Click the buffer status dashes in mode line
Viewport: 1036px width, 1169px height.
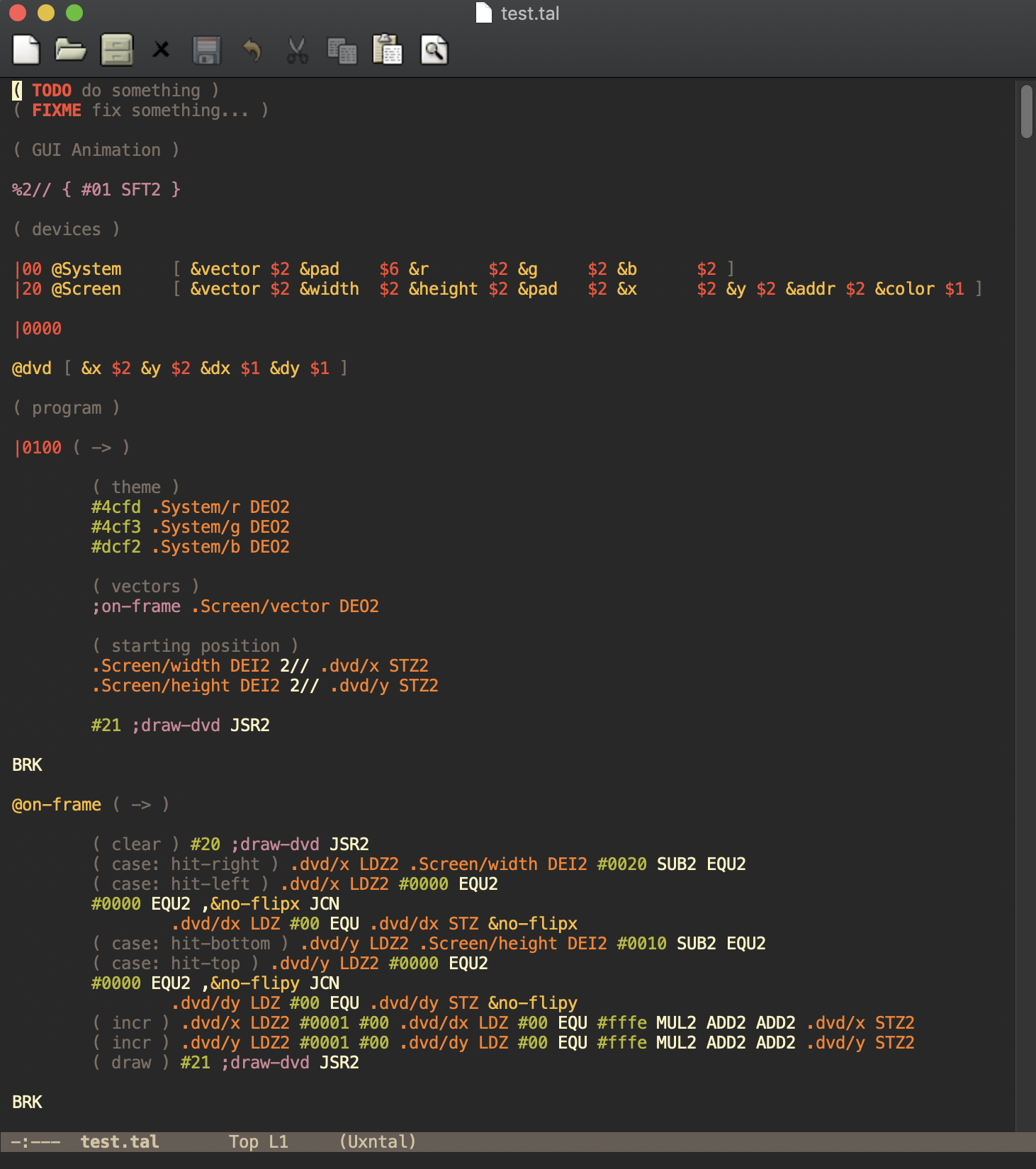pos(35,1141)
